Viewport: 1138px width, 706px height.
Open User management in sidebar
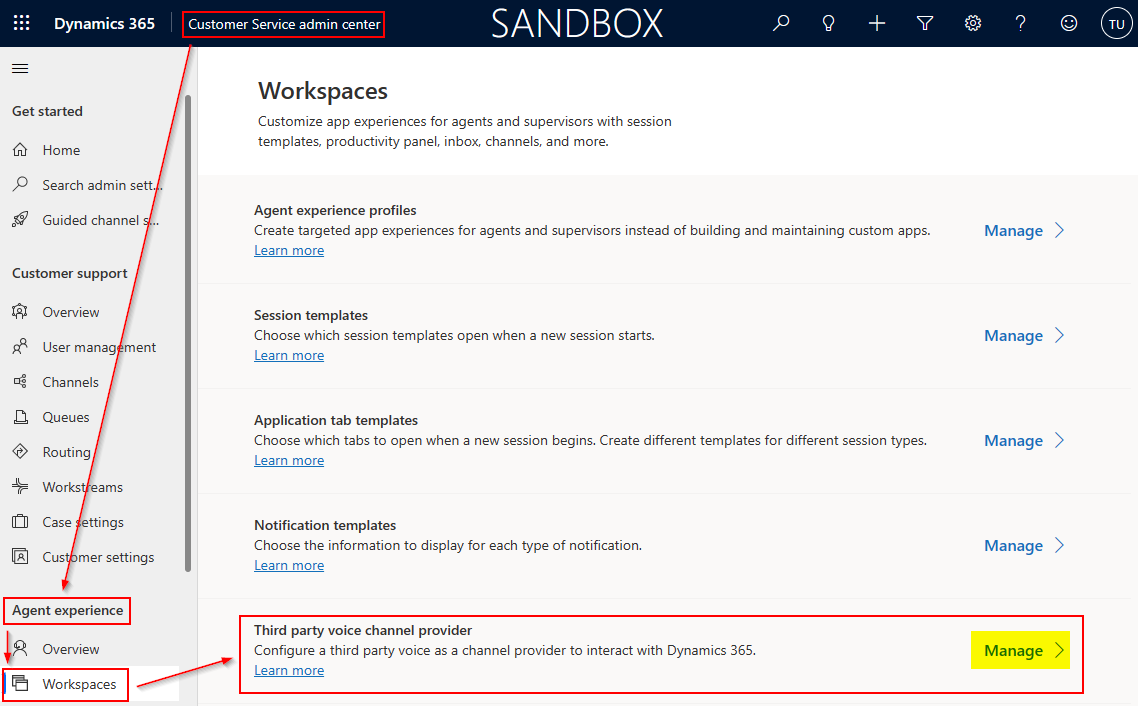(99, 348)
